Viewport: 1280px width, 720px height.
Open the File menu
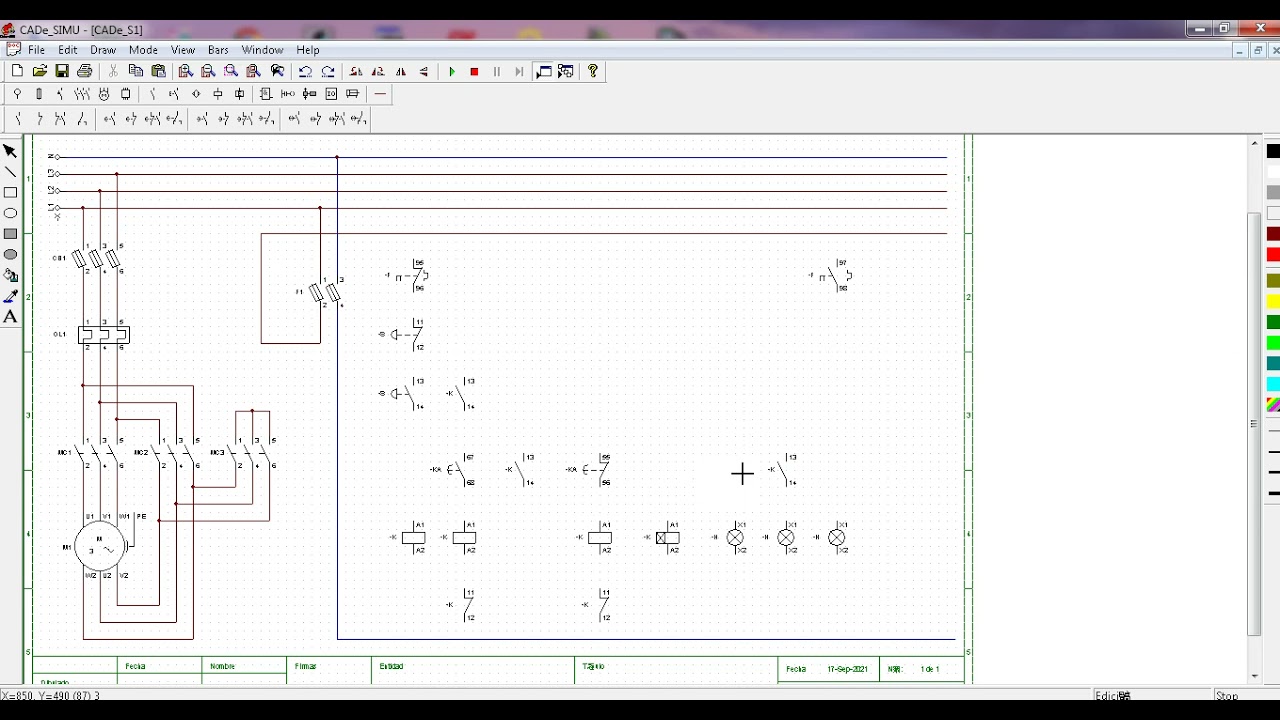[37, 50]
